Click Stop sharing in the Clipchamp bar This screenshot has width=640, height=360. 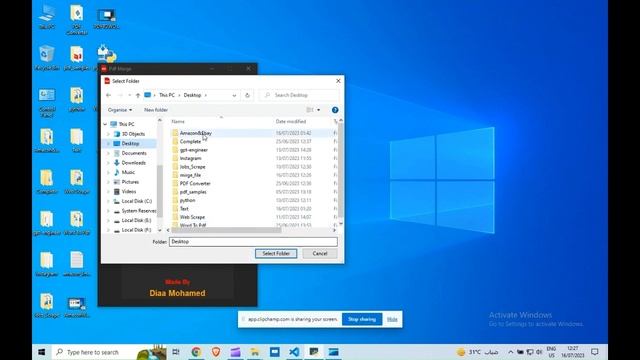[362, 319]
